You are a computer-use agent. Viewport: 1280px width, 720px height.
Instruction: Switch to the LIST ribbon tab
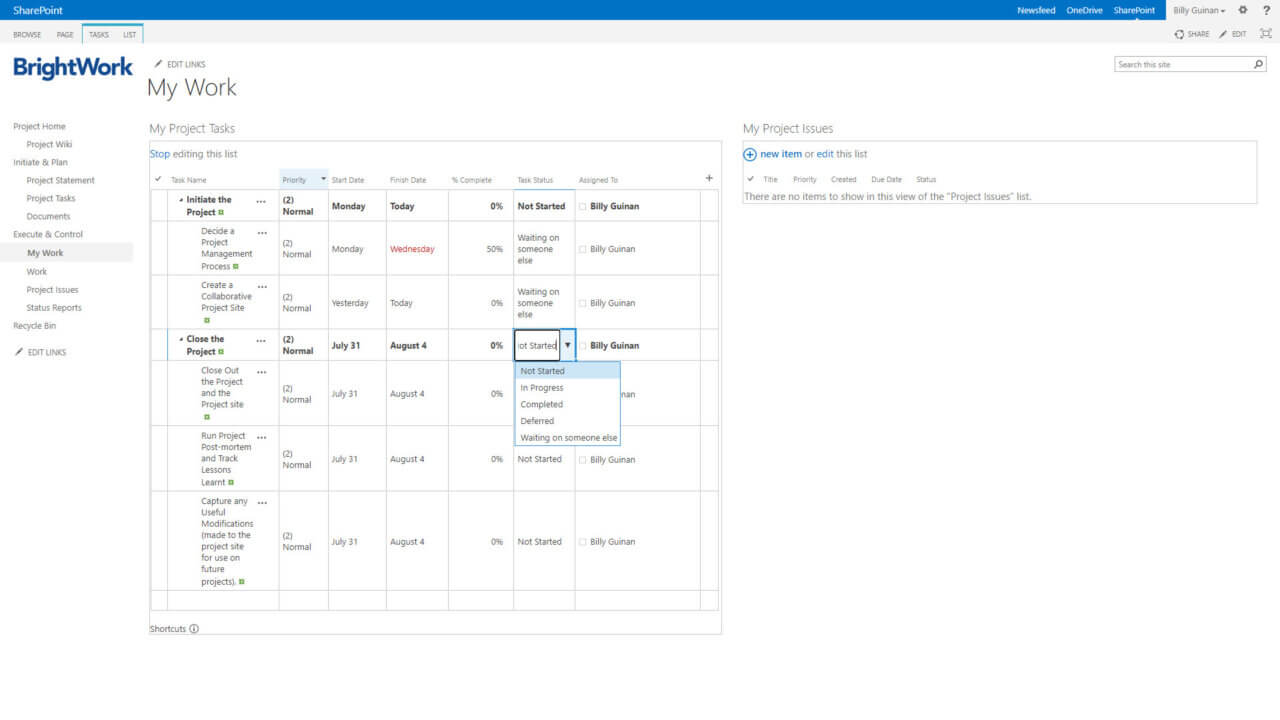pyautogui.click(x=130, y=33)
